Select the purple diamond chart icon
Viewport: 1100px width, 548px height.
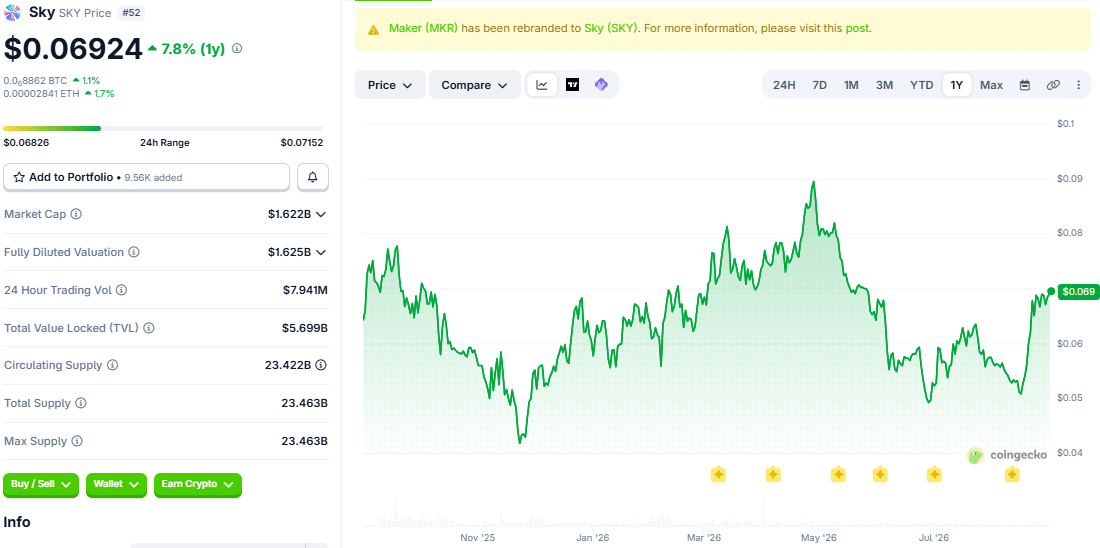pyautogui.click(x=601, y=85)
